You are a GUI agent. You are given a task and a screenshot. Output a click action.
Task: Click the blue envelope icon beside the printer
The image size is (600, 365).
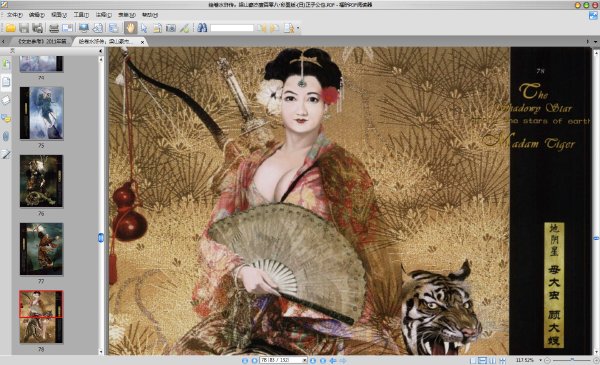tap(67, 28)
